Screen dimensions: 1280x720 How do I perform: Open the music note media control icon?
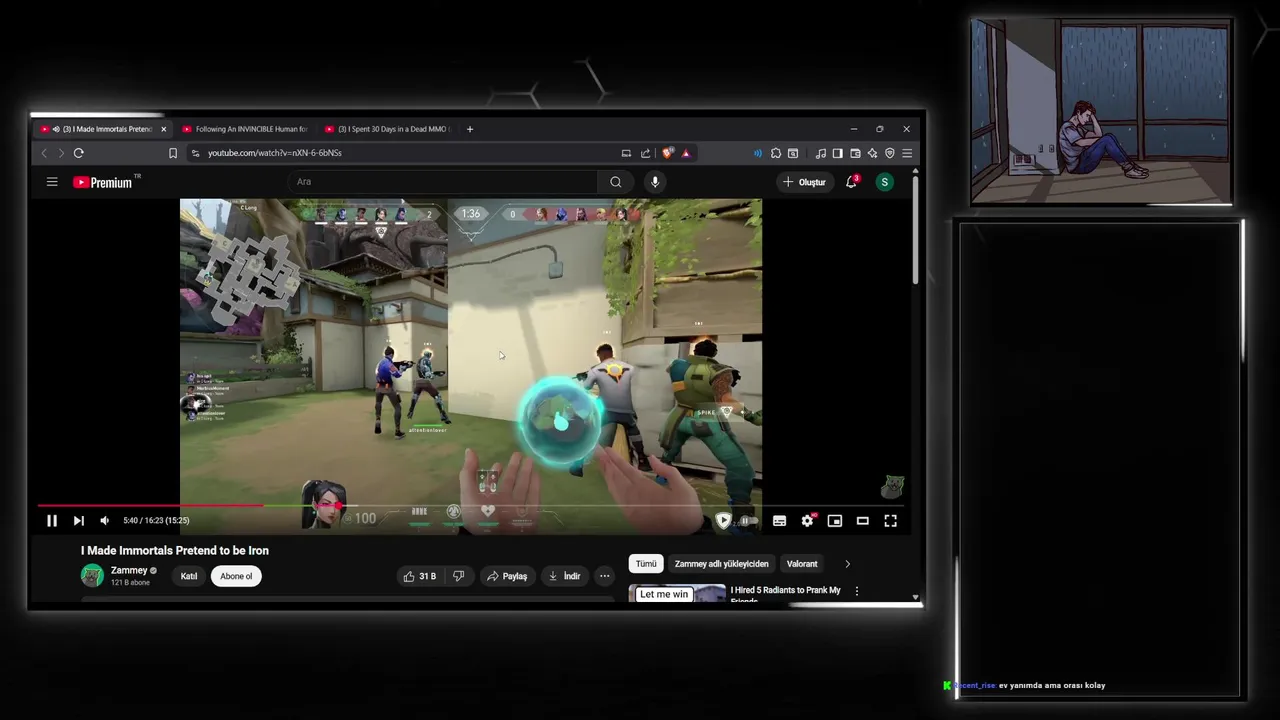point(821,153)
